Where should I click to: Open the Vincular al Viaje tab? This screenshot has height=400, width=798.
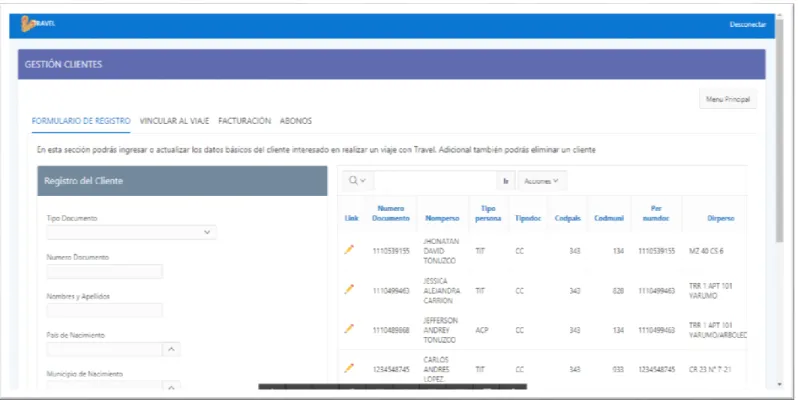(174, 121)
